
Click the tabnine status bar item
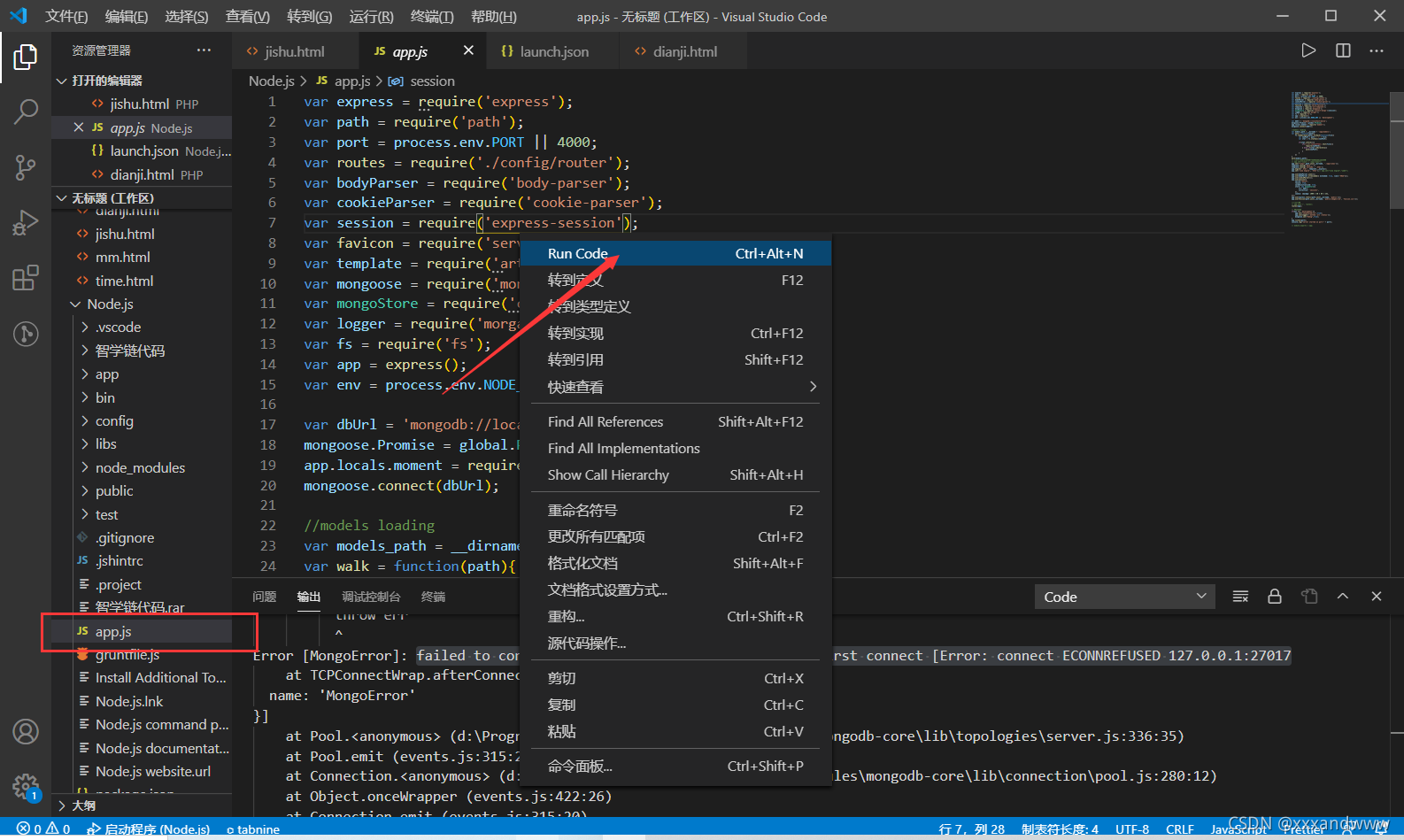click(253, 829)
